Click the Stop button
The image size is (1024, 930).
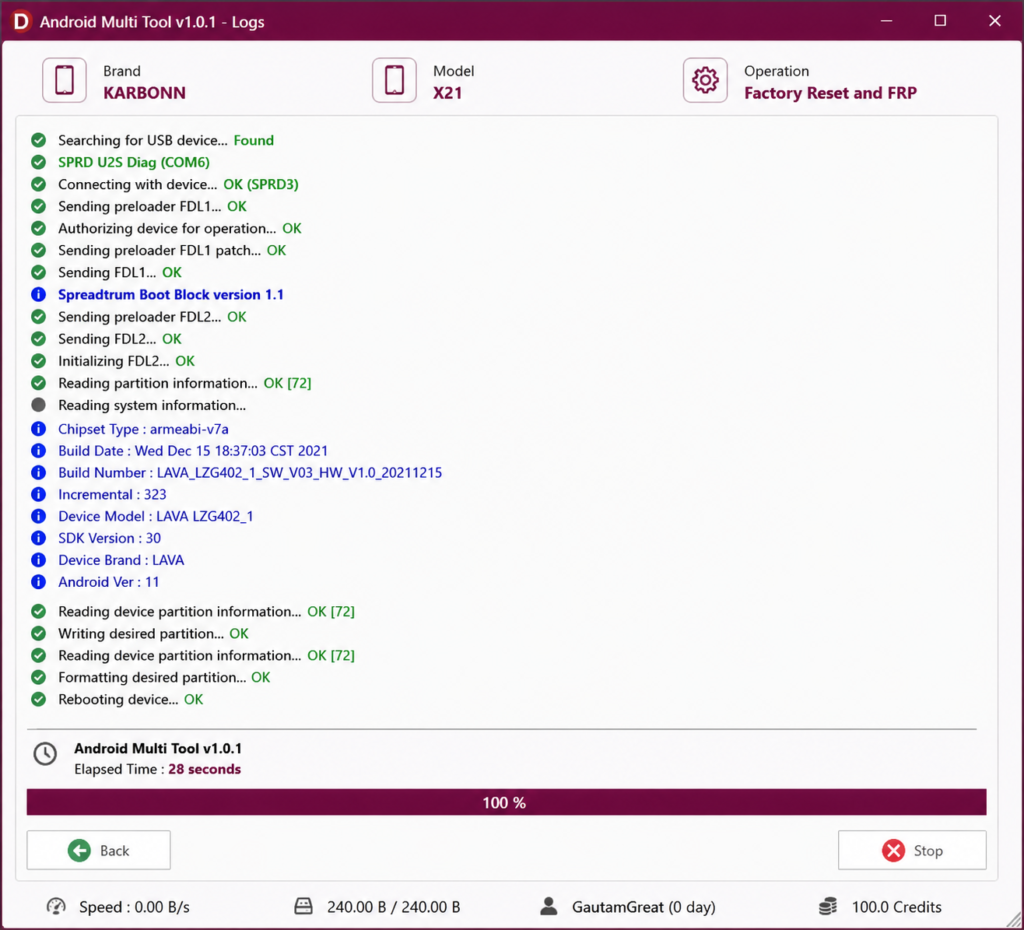coord(912,850)
